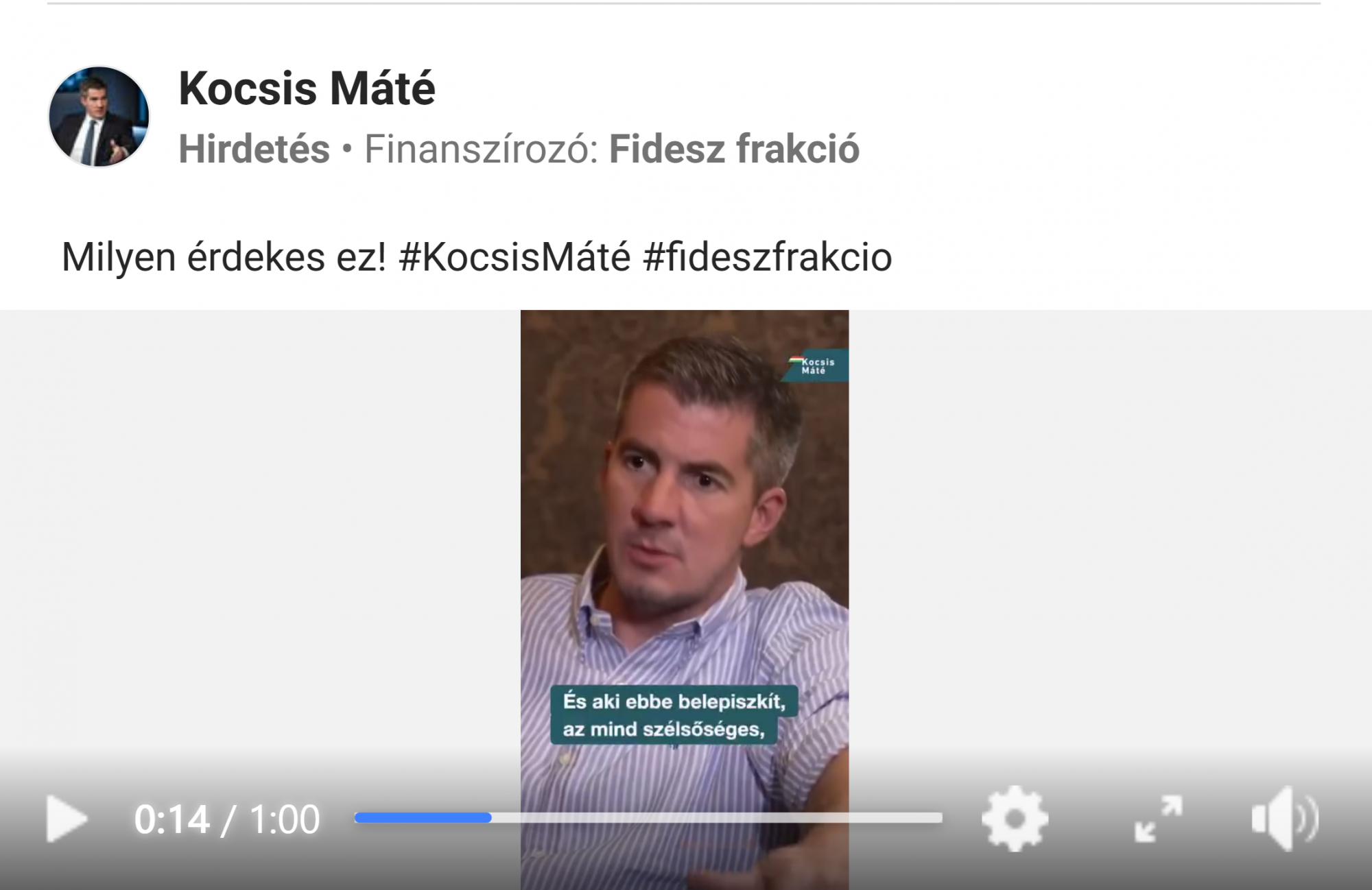Open Kocsis Máté's round profile picture
1372x890 pixels.
tap(99, 117)
